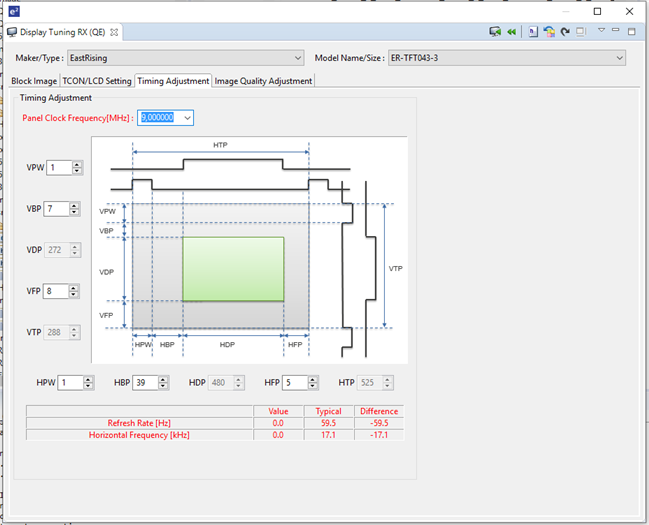Open the TCON/LCD Setting tab
Screen dimensions: 649x525
click(96, 81)
